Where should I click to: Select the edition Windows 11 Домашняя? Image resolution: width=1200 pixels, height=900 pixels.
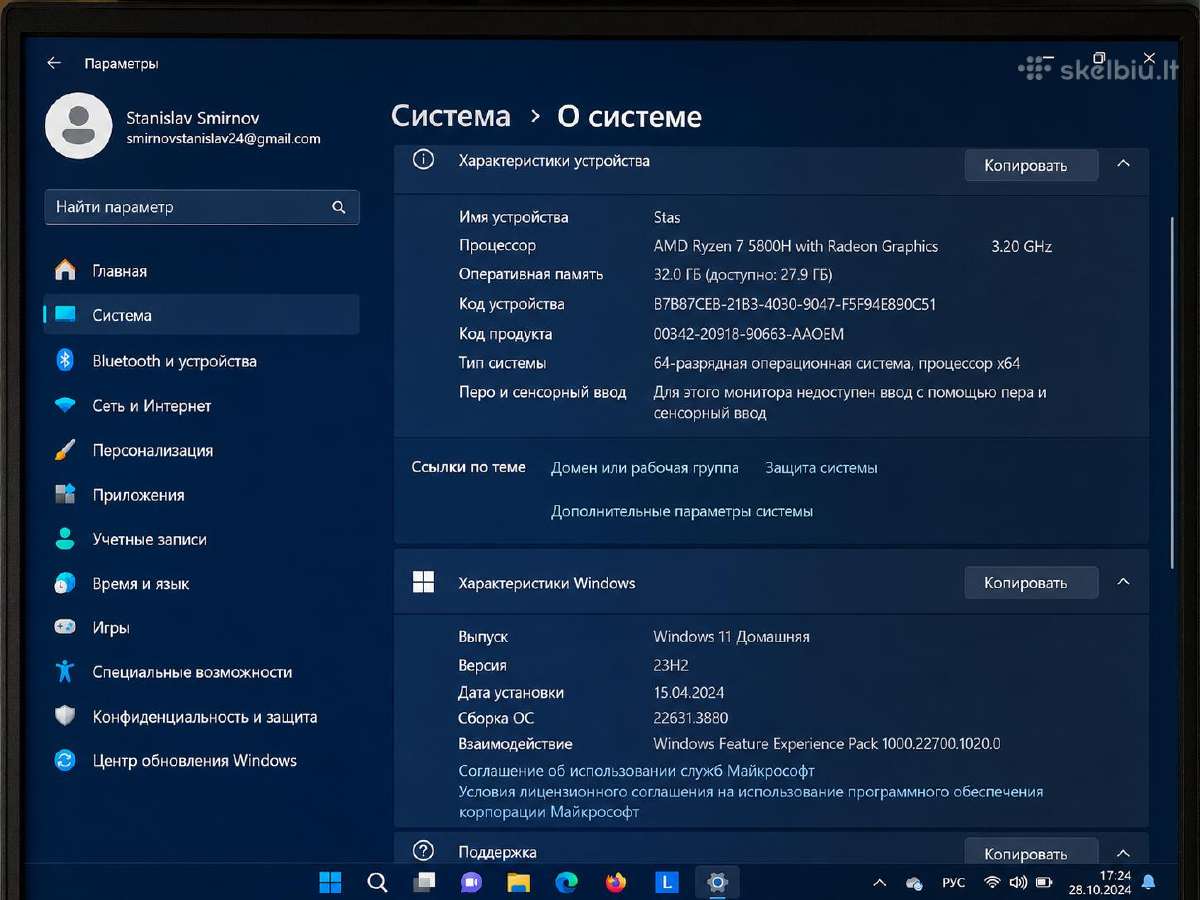732,636
